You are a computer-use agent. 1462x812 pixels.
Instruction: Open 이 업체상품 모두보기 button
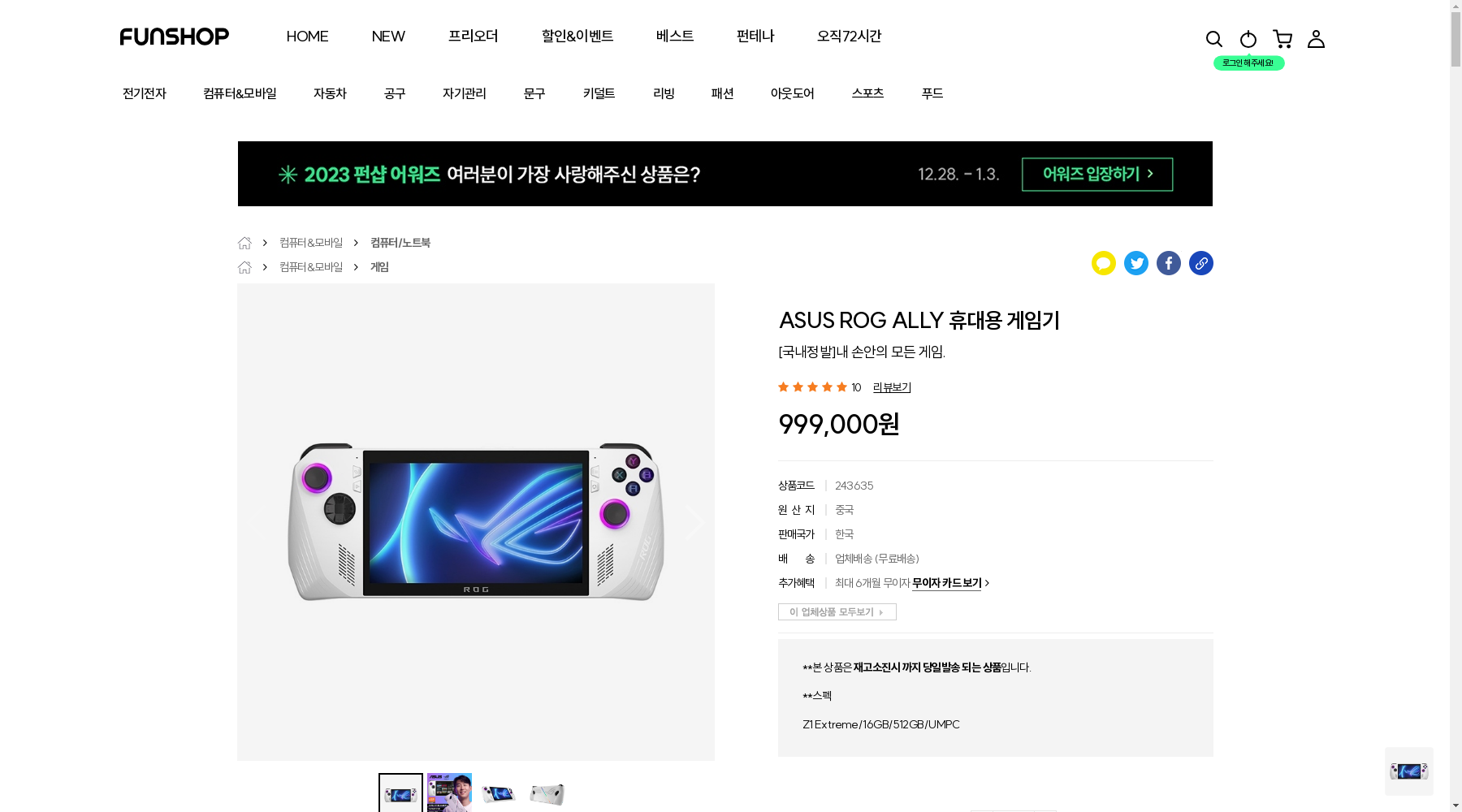click(x=837, y=612)
